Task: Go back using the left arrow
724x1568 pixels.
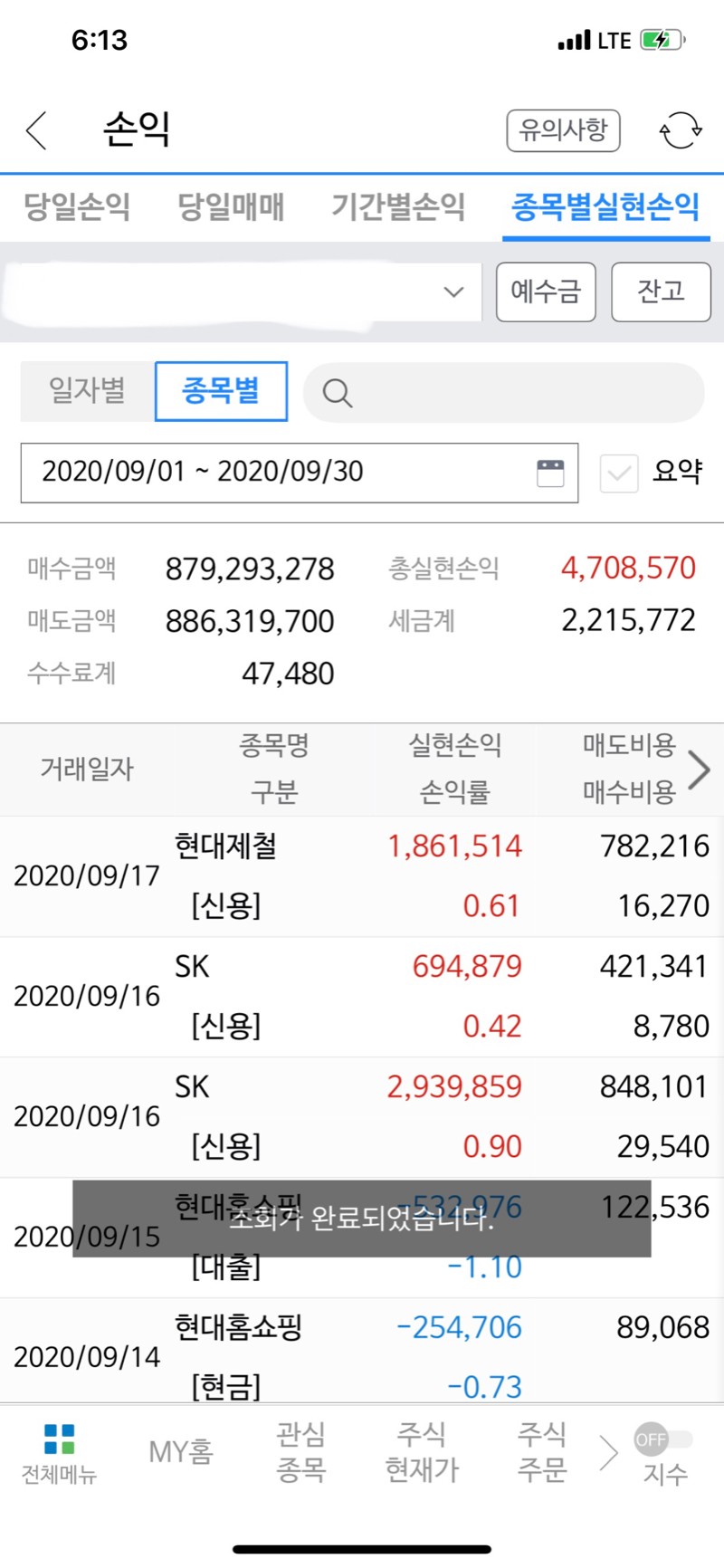Action: click(36, 130)
